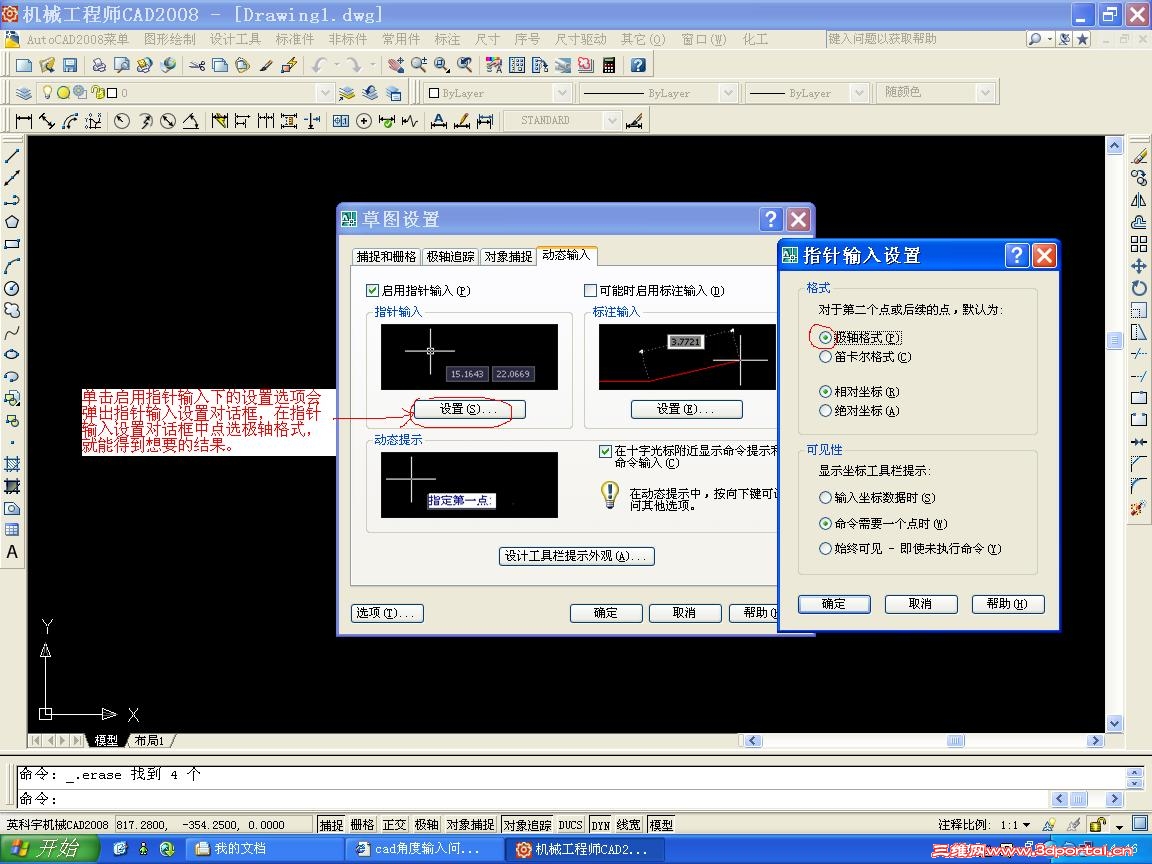Image resolution: width=1152 pixels, height=864 pixels.
Task: Select the Hatch tool
Action: pyautogui.click(x=12, y=464)
